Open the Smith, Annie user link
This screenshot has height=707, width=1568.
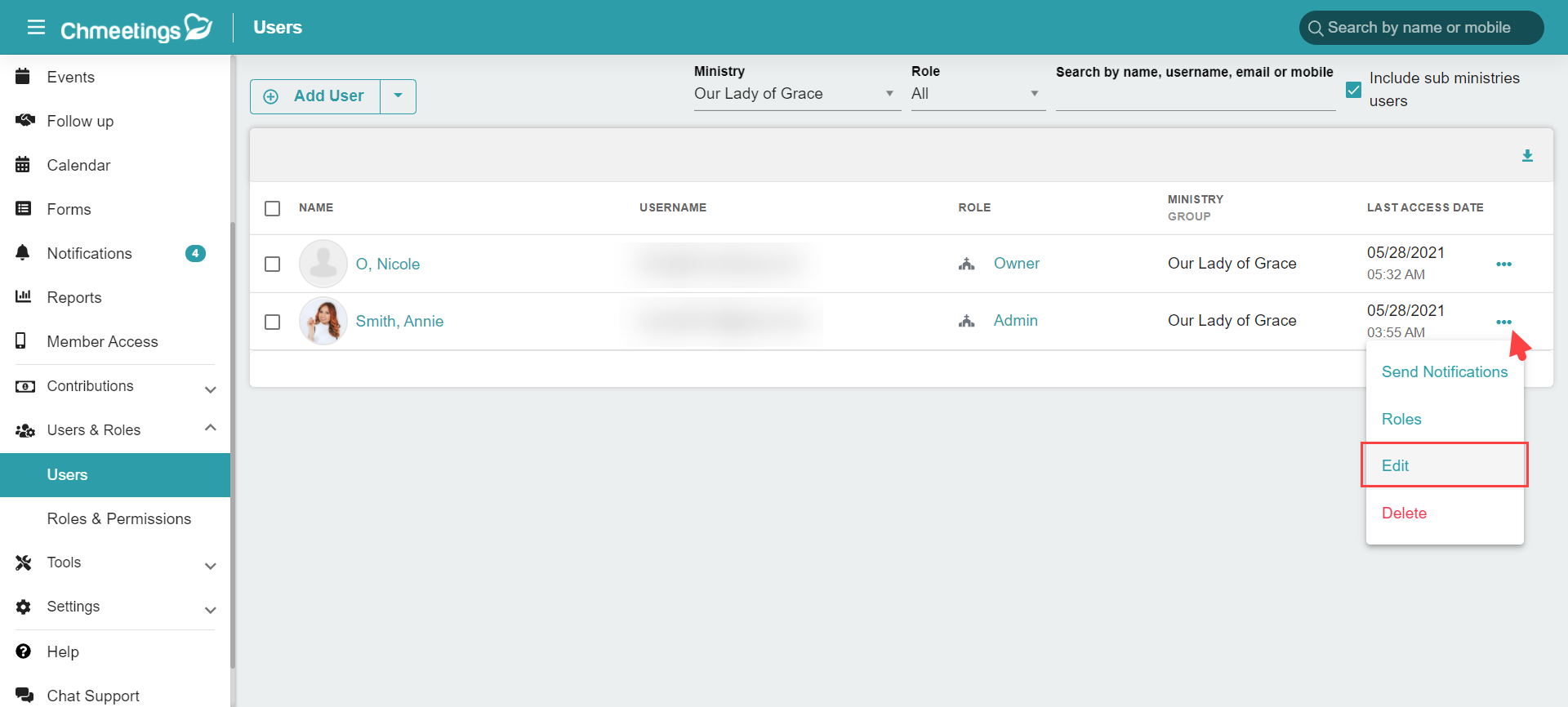[399, 322]
